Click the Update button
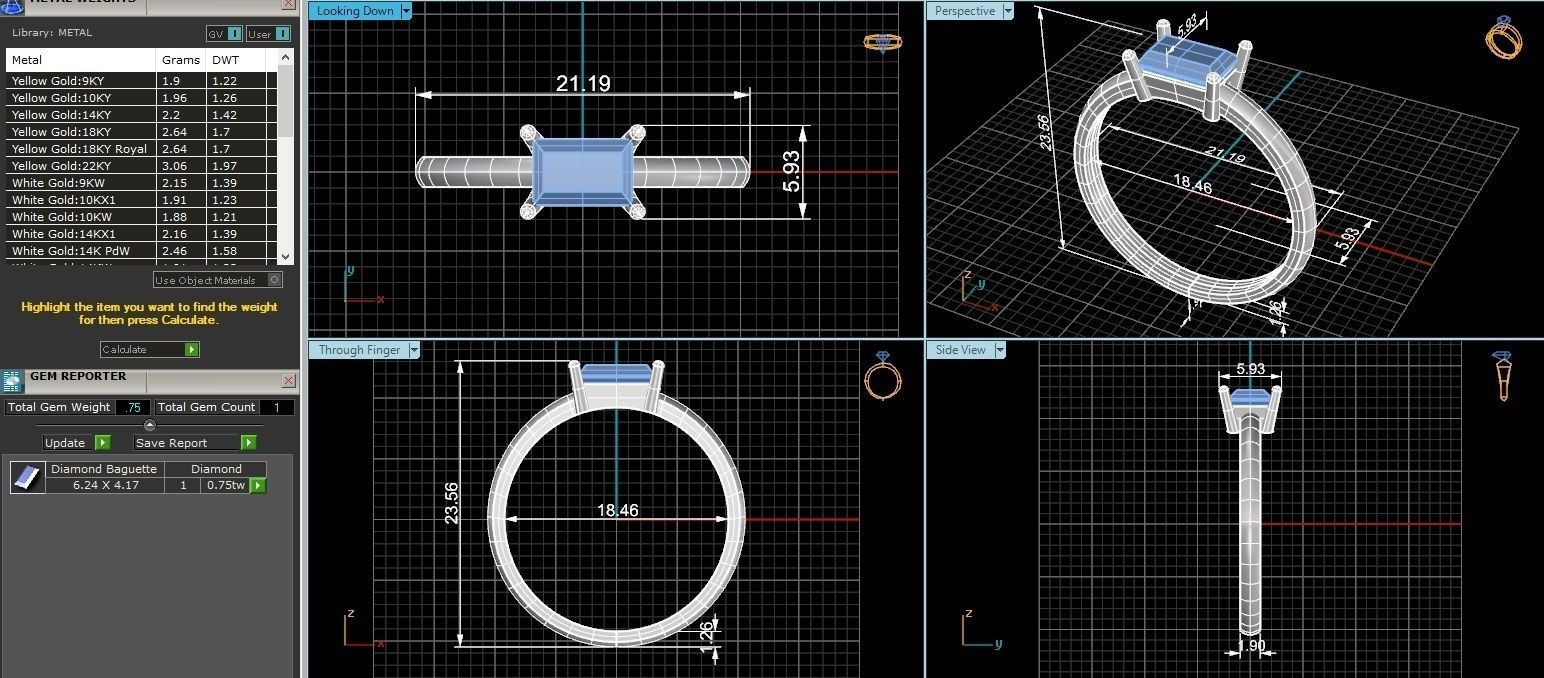 pyautogui.click(x=77, y=442)
